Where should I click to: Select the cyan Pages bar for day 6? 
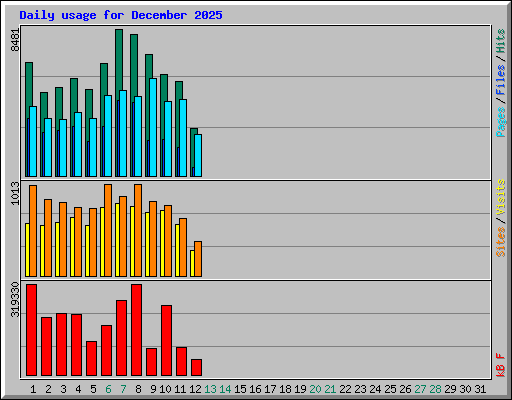point(108,136)
